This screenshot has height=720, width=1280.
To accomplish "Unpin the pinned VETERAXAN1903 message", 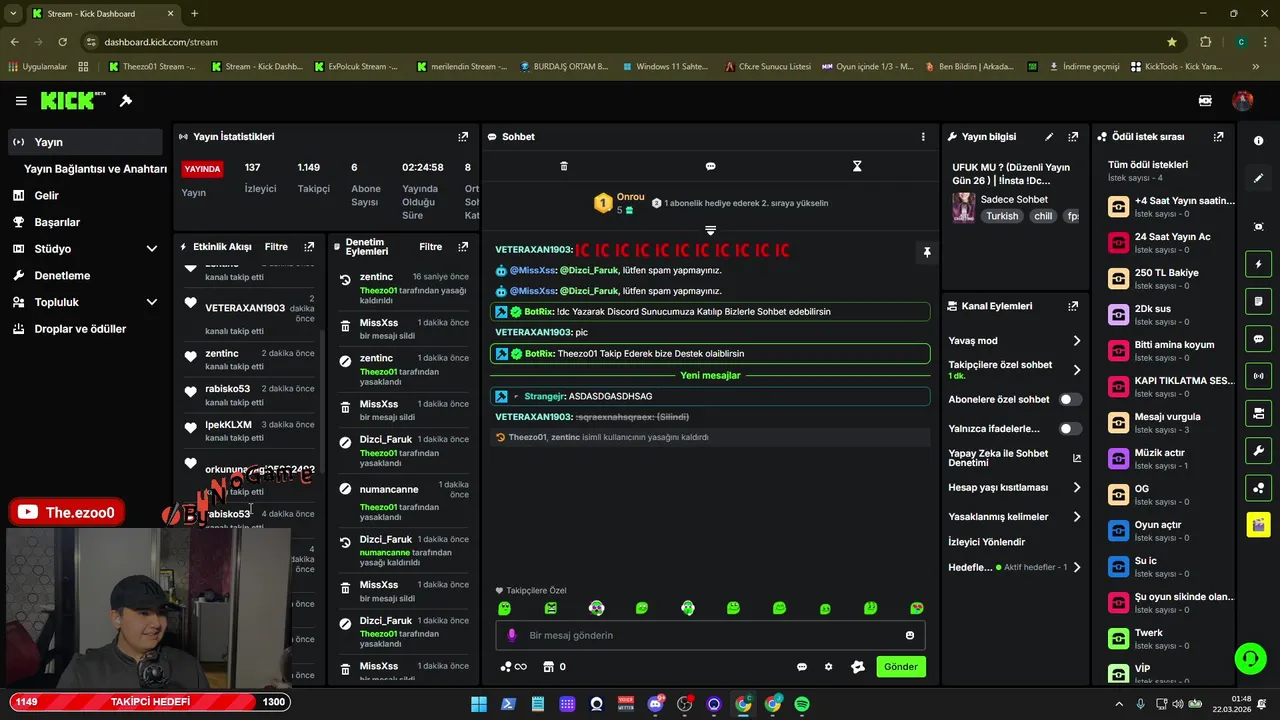I will (x=927, y=252).
